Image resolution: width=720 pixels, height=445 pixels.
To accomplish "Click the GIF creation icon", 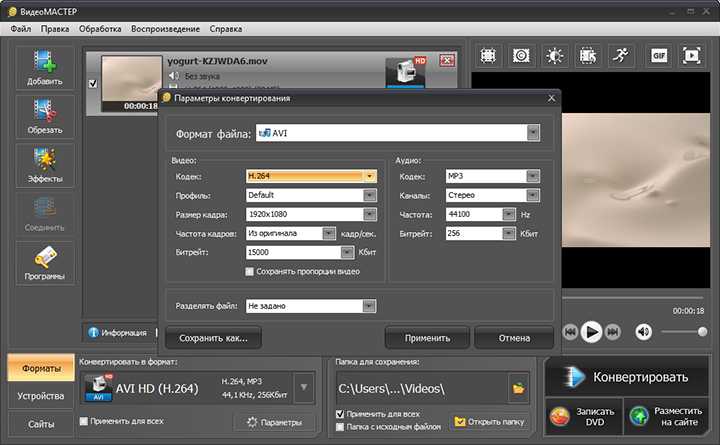I will point(658,56).
